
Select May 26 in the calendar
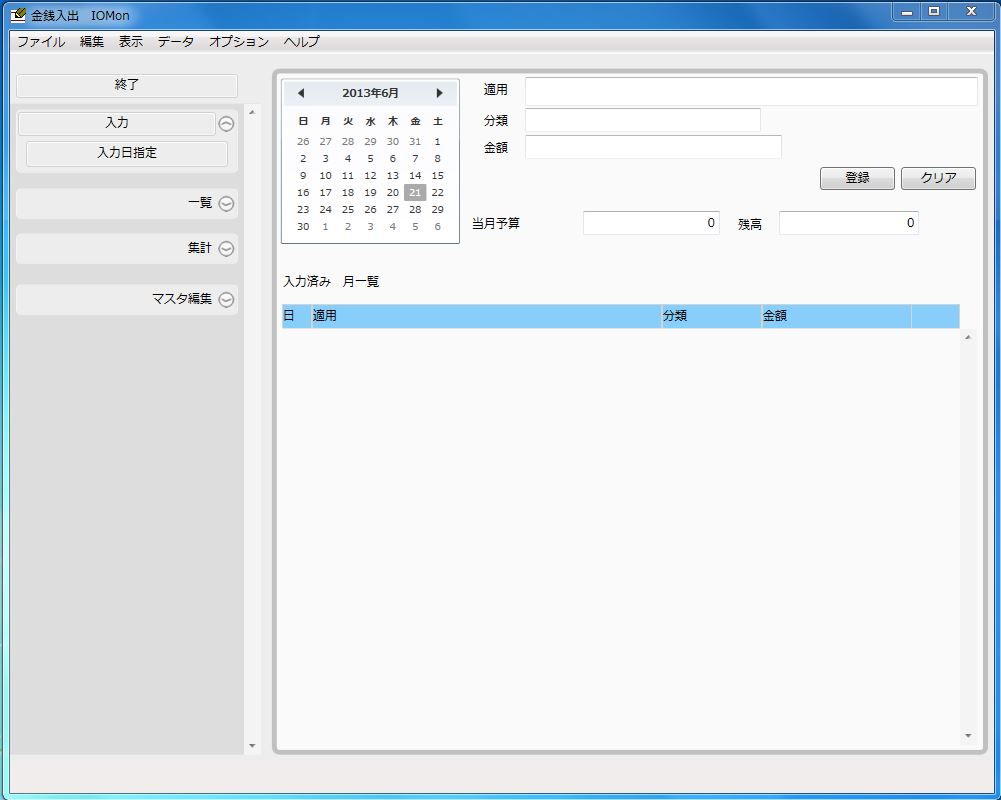coord(303,142)
